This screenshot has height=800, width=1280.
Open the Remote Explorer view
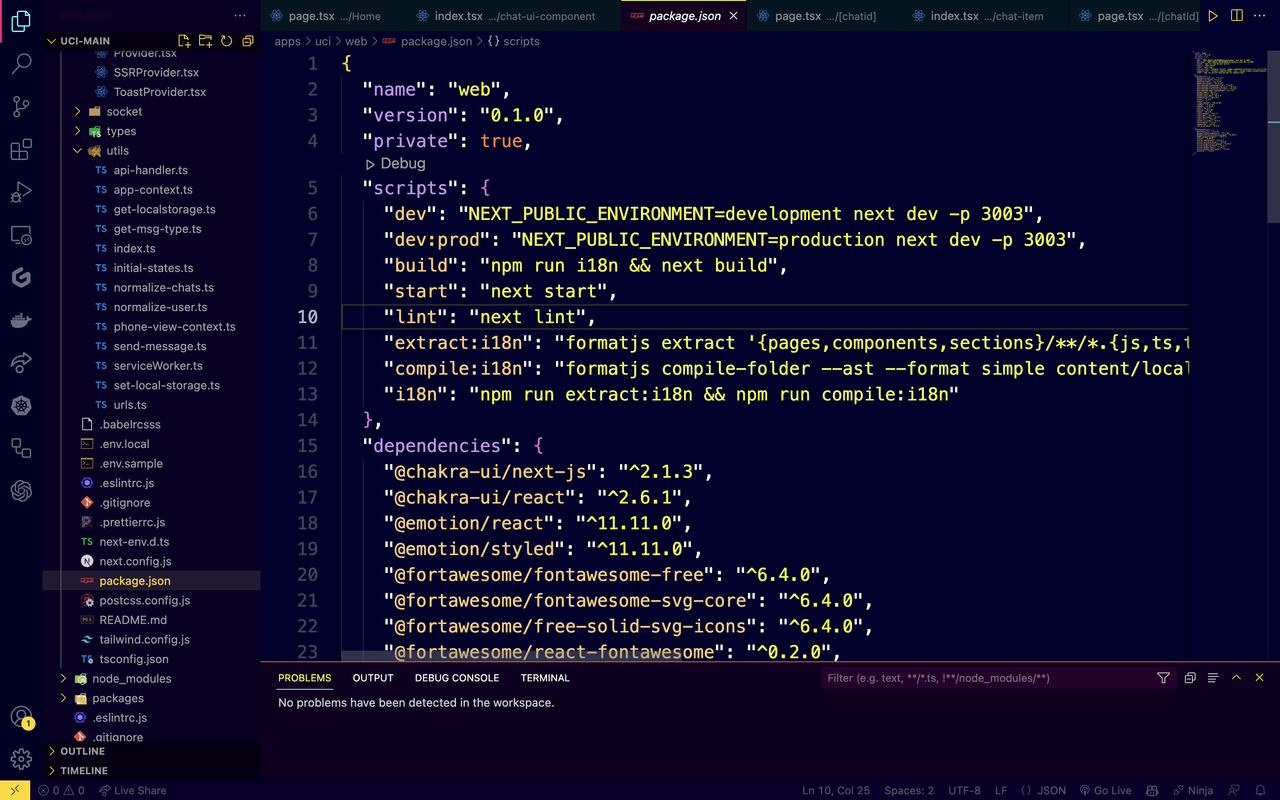[21, 236]
